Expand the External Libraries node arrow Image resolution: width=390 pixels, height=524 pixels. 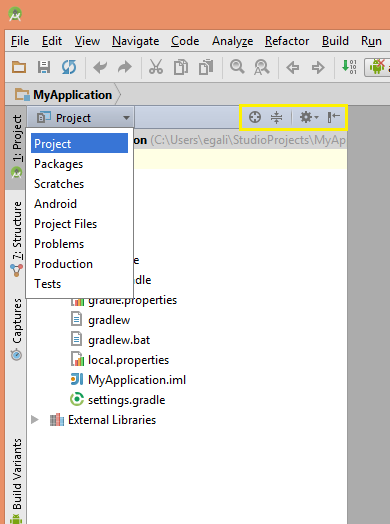coord(35,420)
